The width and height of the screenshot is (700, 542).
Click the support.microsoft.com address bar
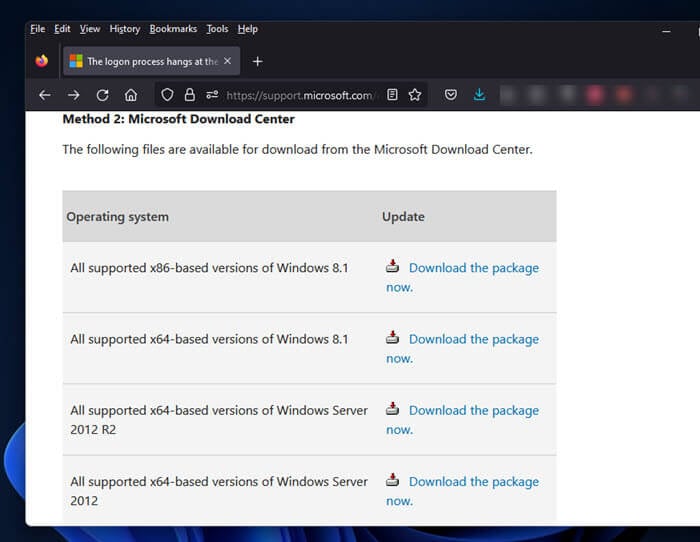tap(298, 95)
